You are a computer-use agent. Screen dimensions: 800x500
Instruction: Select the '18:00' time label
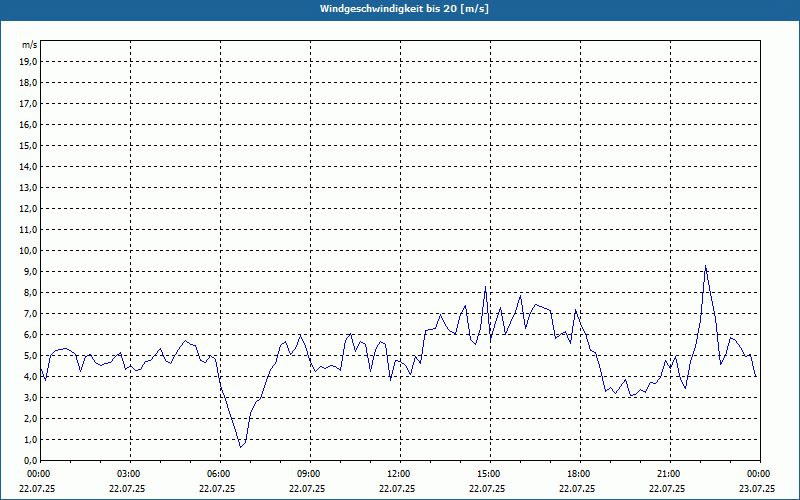click(x=581, y=474)
